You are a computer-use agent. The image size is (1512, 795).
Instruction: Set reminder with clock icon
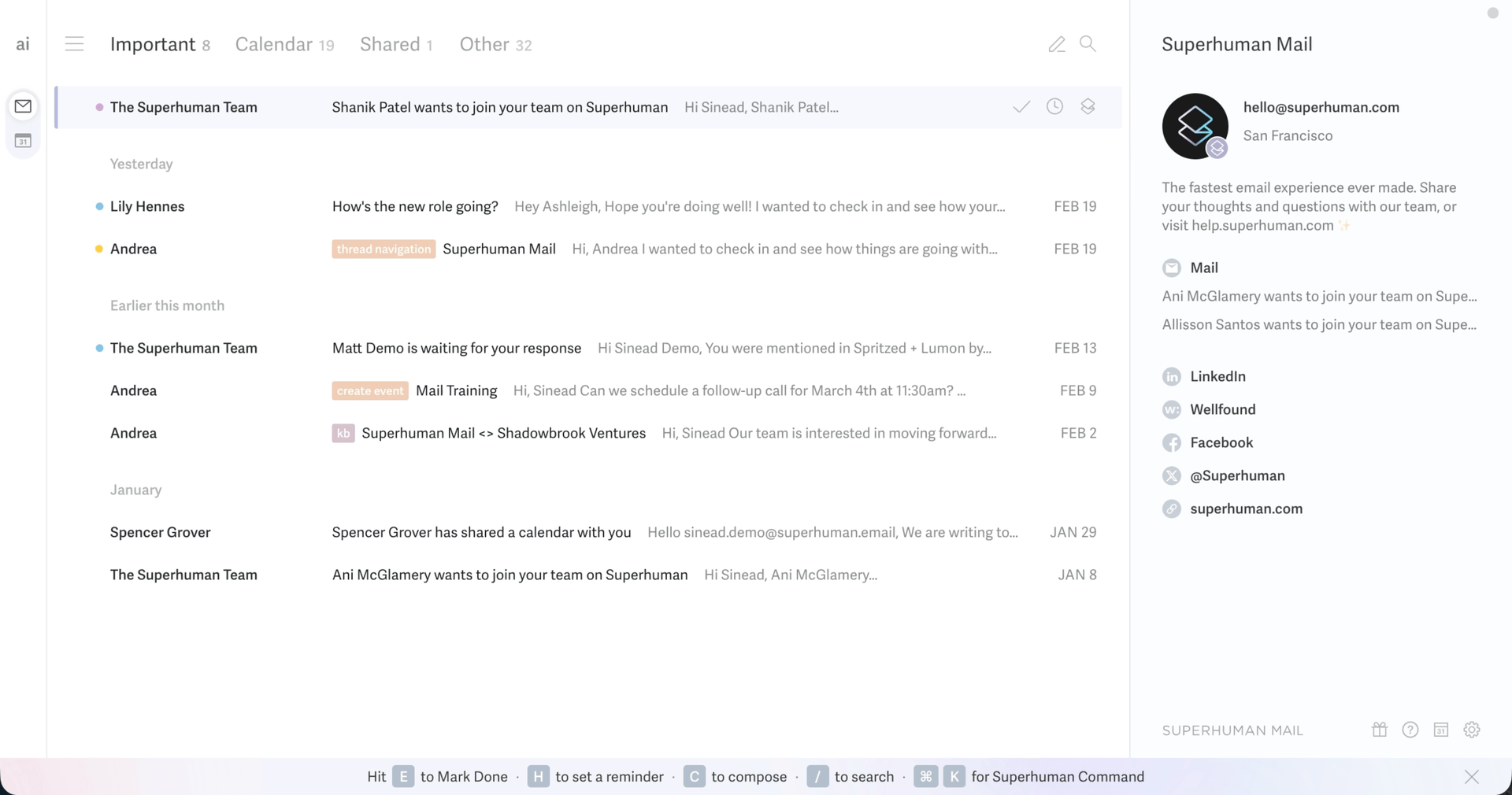pyautogui.click(x=1054, y=106)
